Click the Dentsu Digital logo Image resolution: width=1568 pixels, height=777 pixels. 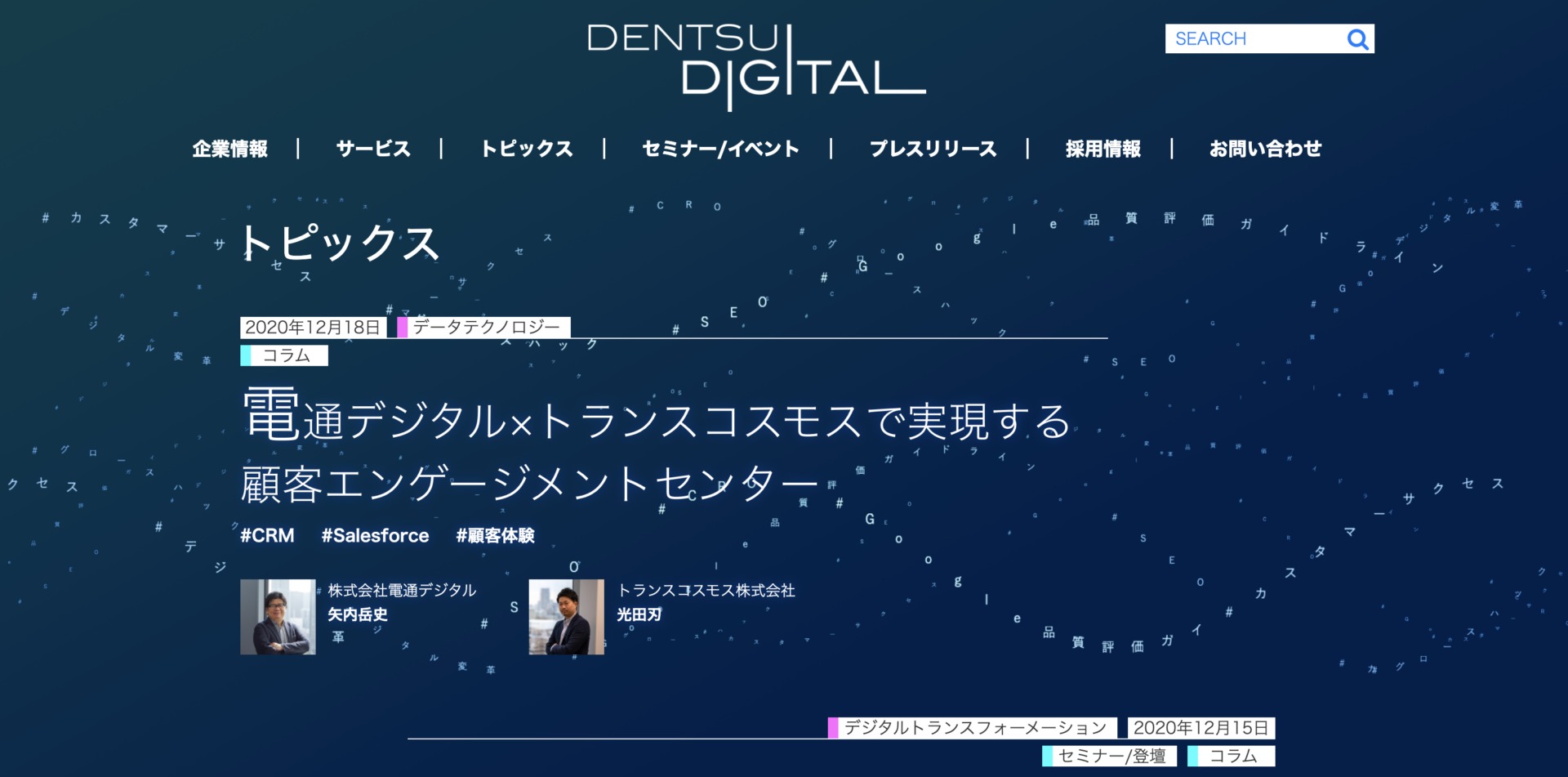point(756,67)
